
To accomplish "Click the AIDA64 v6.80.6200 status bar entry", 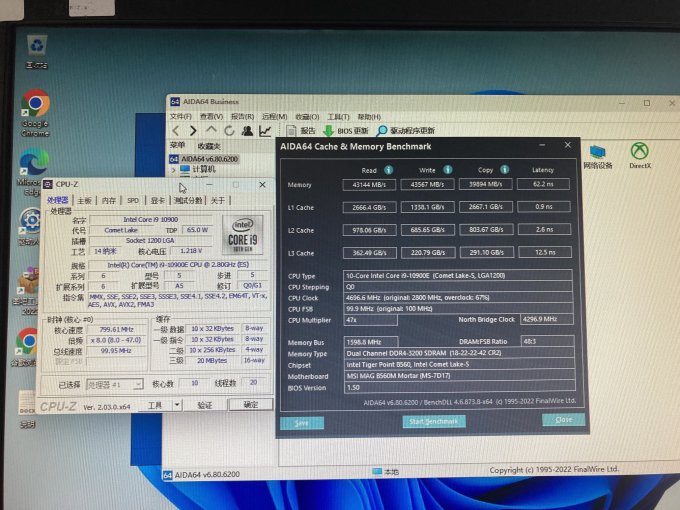I will coord(202,474).
